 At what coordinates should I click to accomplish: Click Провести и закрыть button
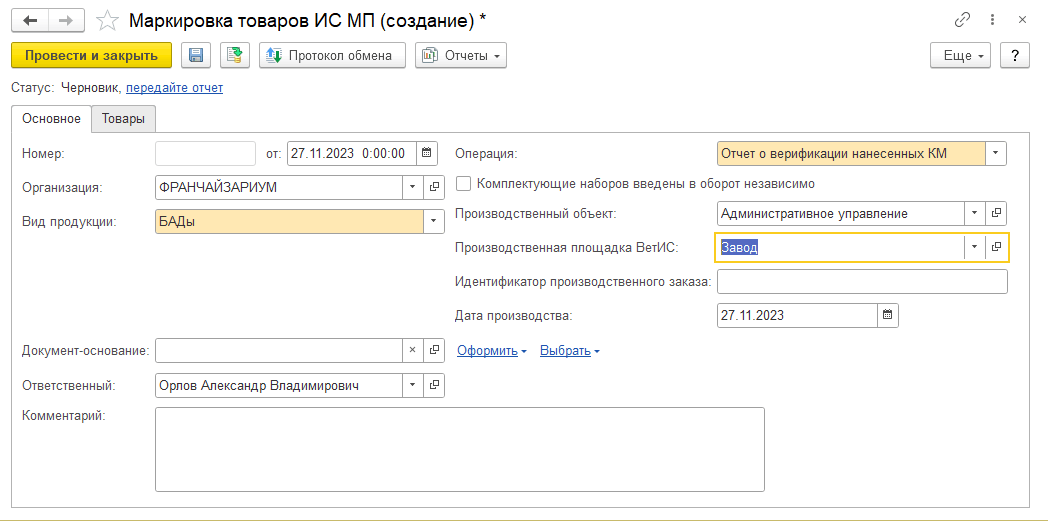(91, 55)
